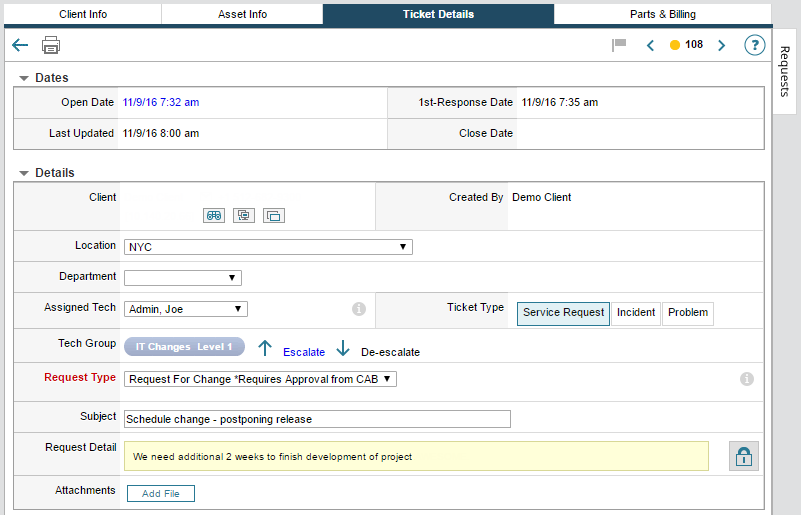
Task: Click the Add File button
Action: tap(161, 493)
